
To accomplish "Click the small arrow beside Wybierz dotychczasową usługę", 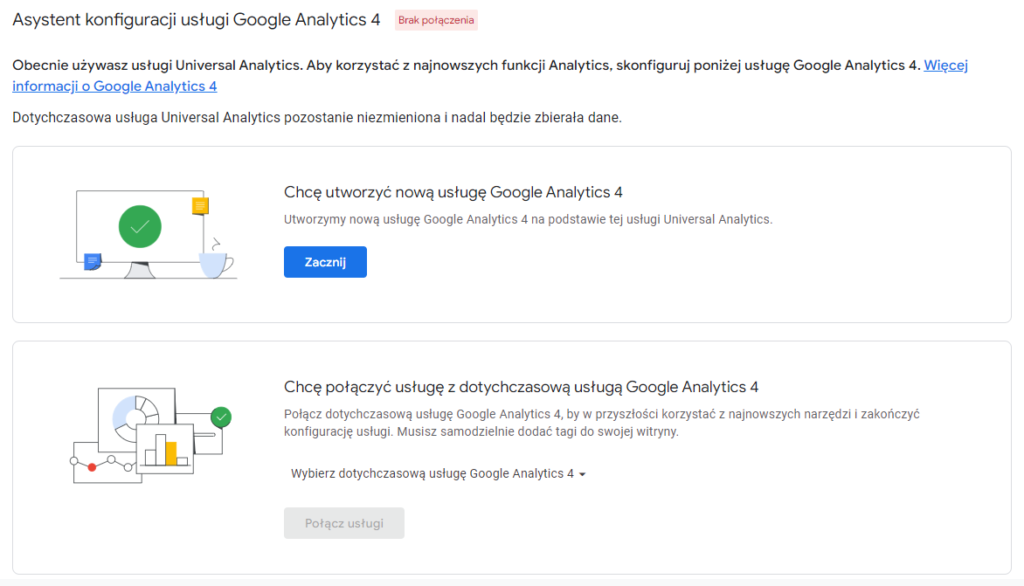I will click(x=583, y=474).
